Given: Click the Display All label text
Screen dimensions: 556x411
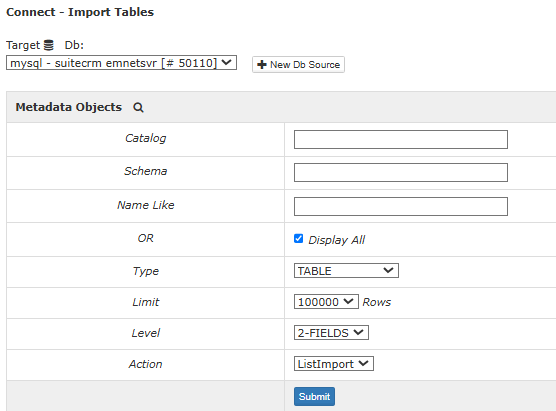Looking at the screenshot, I should click(x=337, y=240).
